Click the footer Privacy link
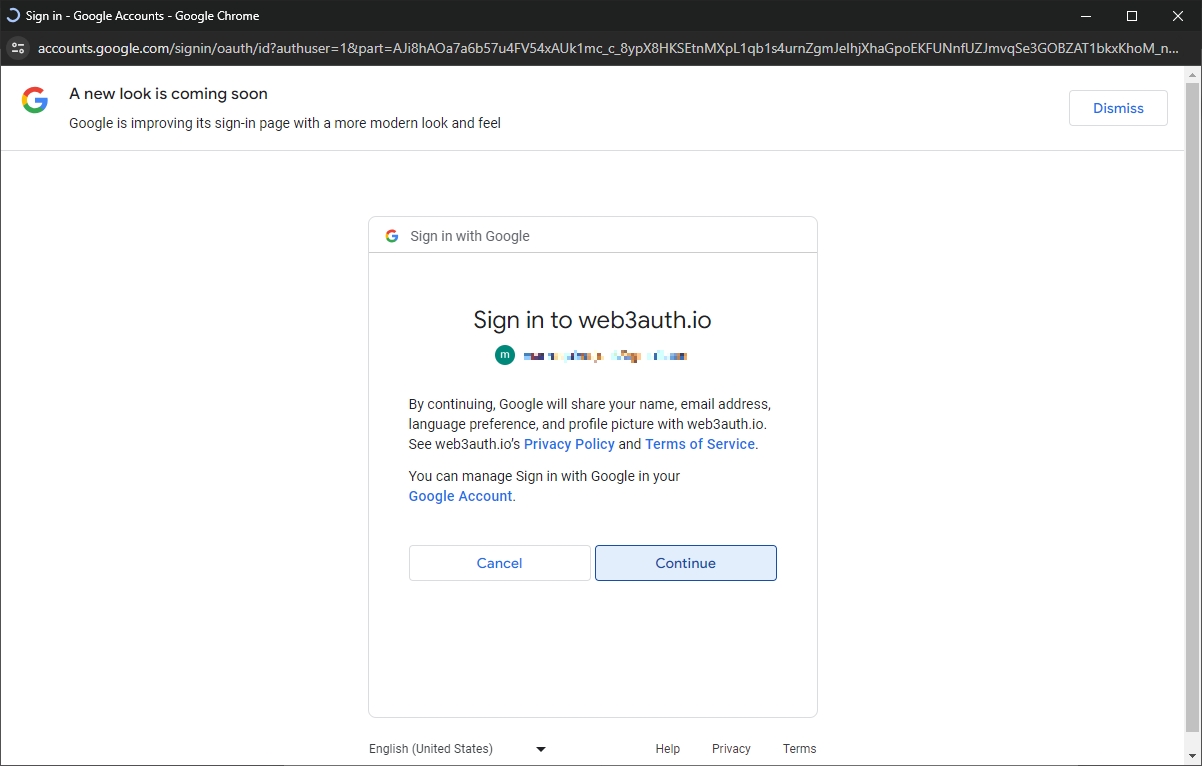 (731, 749)
